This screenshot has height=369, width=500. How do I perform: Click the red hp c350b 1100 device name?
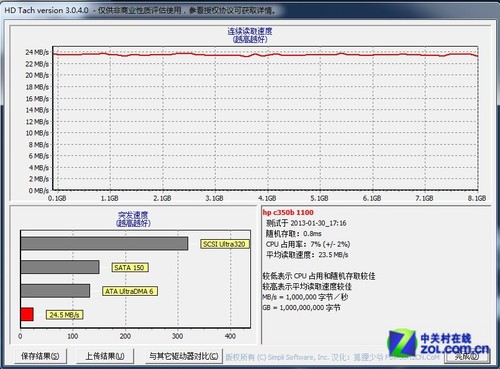pos(288,212)
